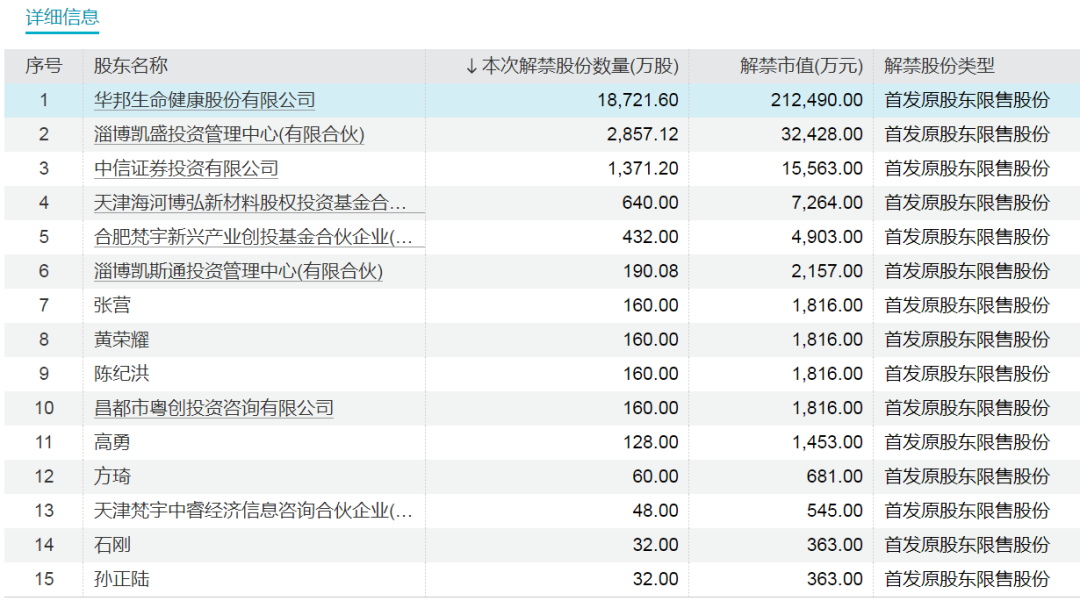
Task: Click 160.00 in the 陈纪洪 row
Action: 651,374
